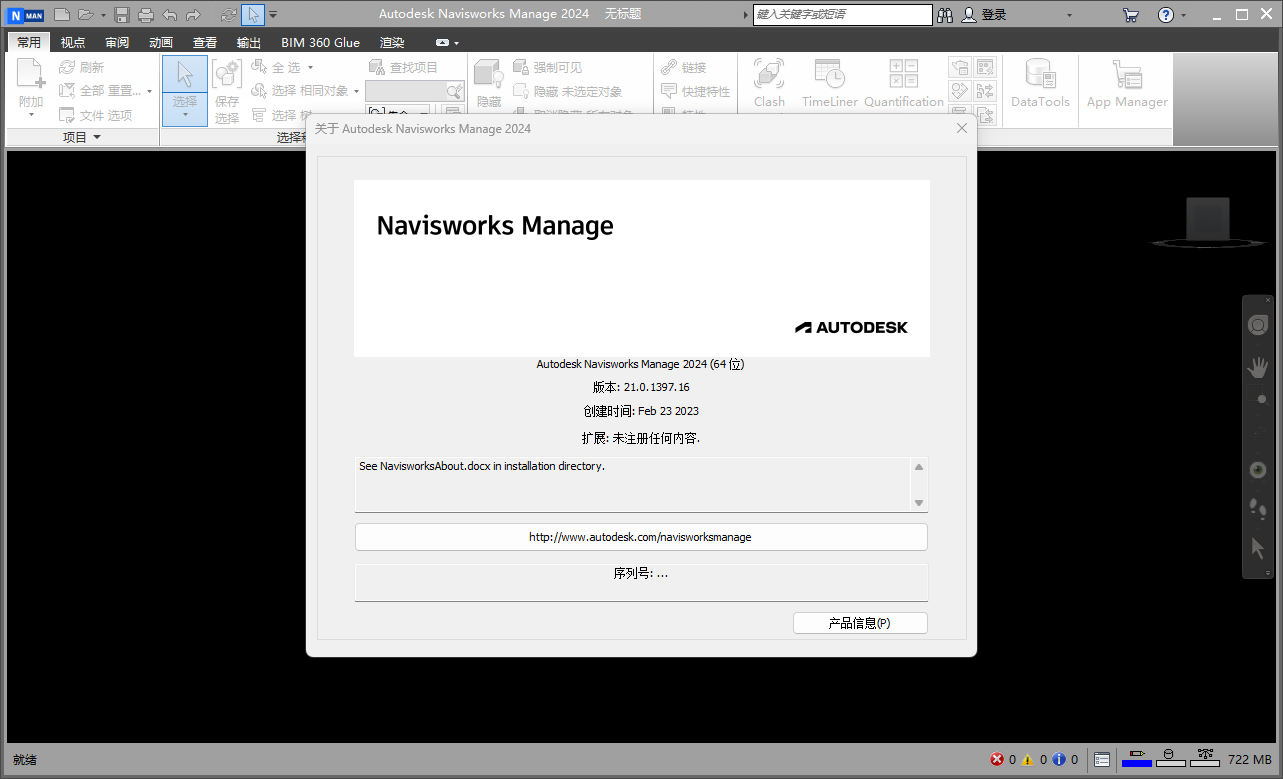Screen dimensions: 1283x779
Task: Select the arrow cursor in navigation bar
Action: pos(1258,548)
